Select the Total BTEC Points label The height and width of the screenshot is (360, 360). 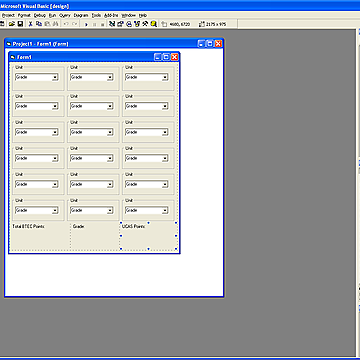(x=28, y=226)
